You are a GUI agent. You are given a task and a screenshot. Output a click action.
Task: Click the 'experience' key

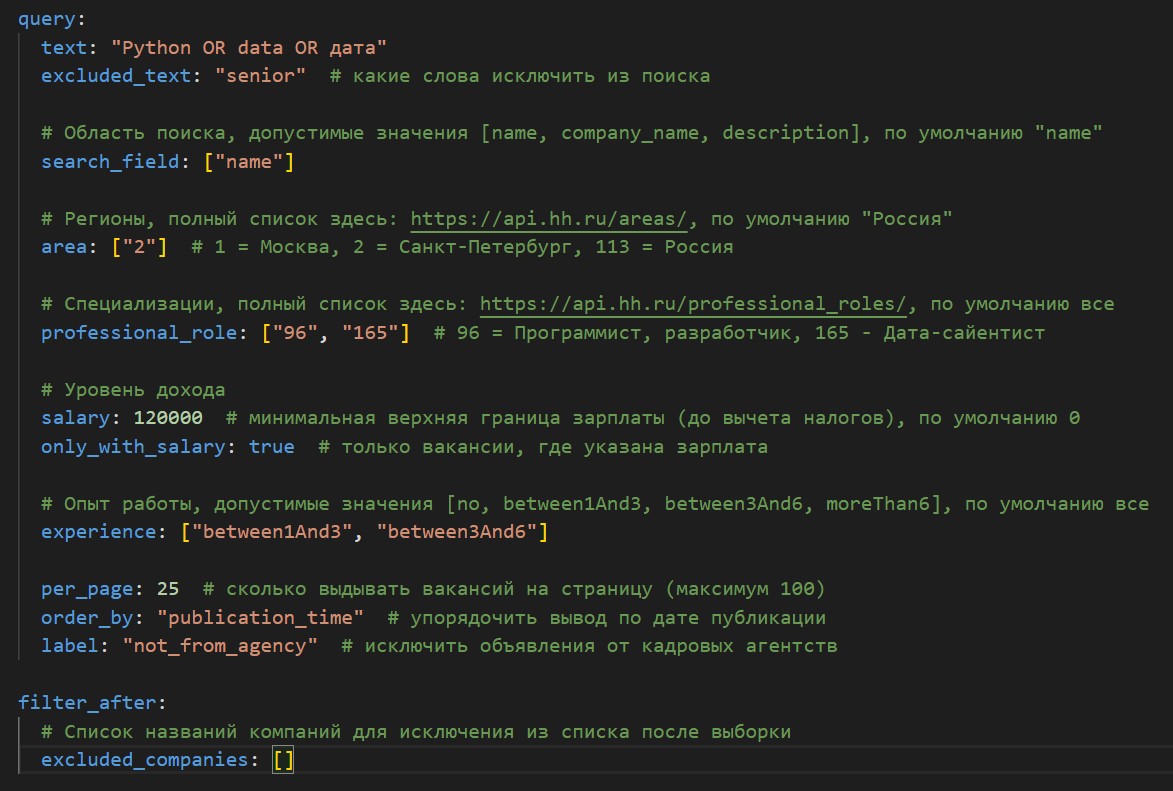[x=98, y=532]
